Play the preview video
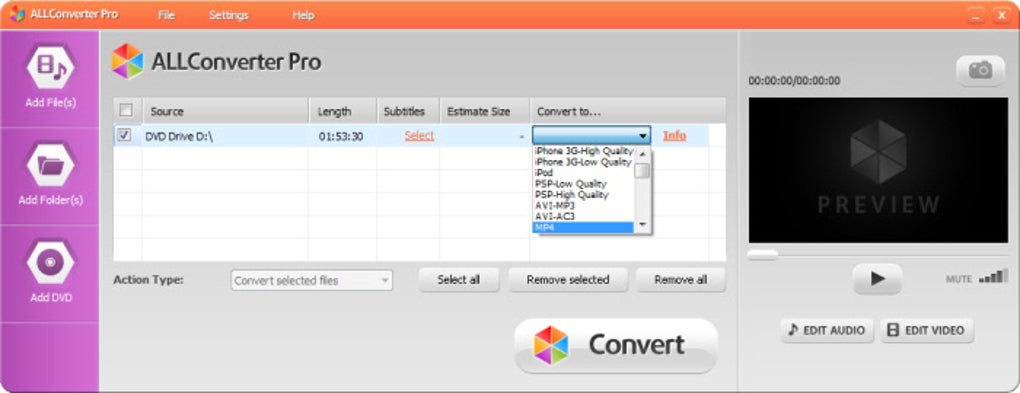This screenshot has width=1020, height=393. (x=878, y=278)
